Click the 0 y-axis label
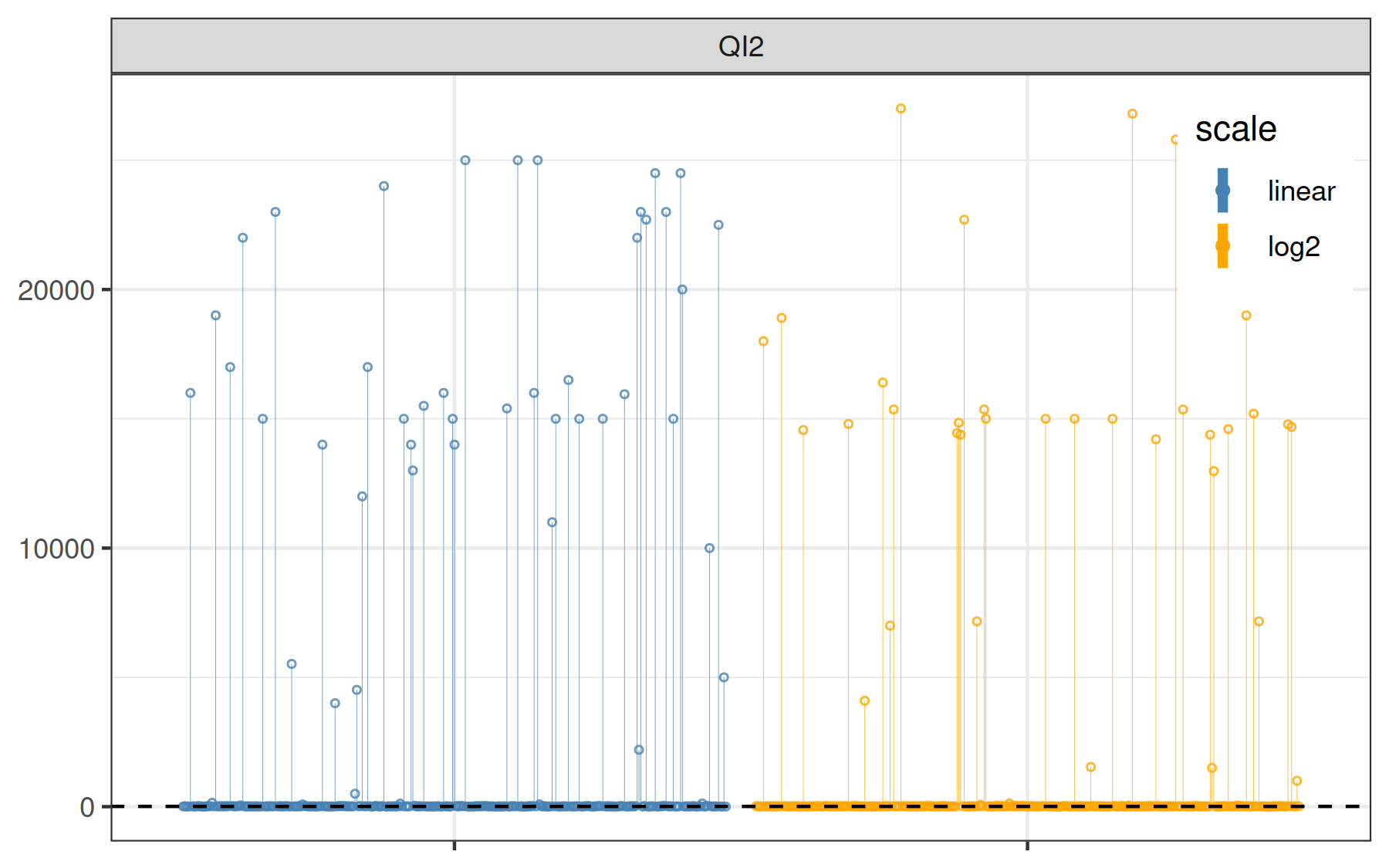1389x868 pixels. point(87,807)
